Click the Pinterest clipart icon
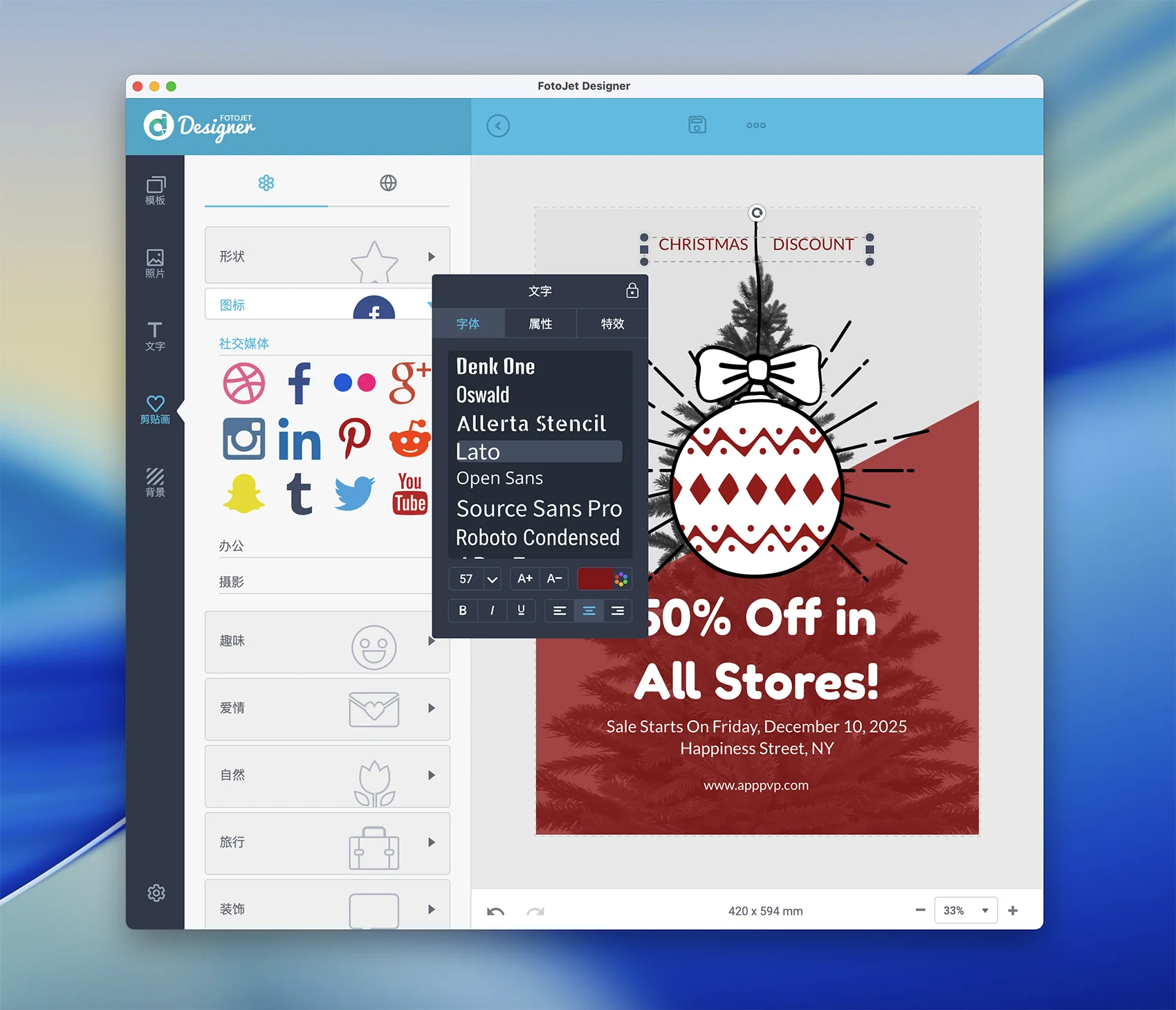The image size is (1176, 1010). [x=355, y=439]
